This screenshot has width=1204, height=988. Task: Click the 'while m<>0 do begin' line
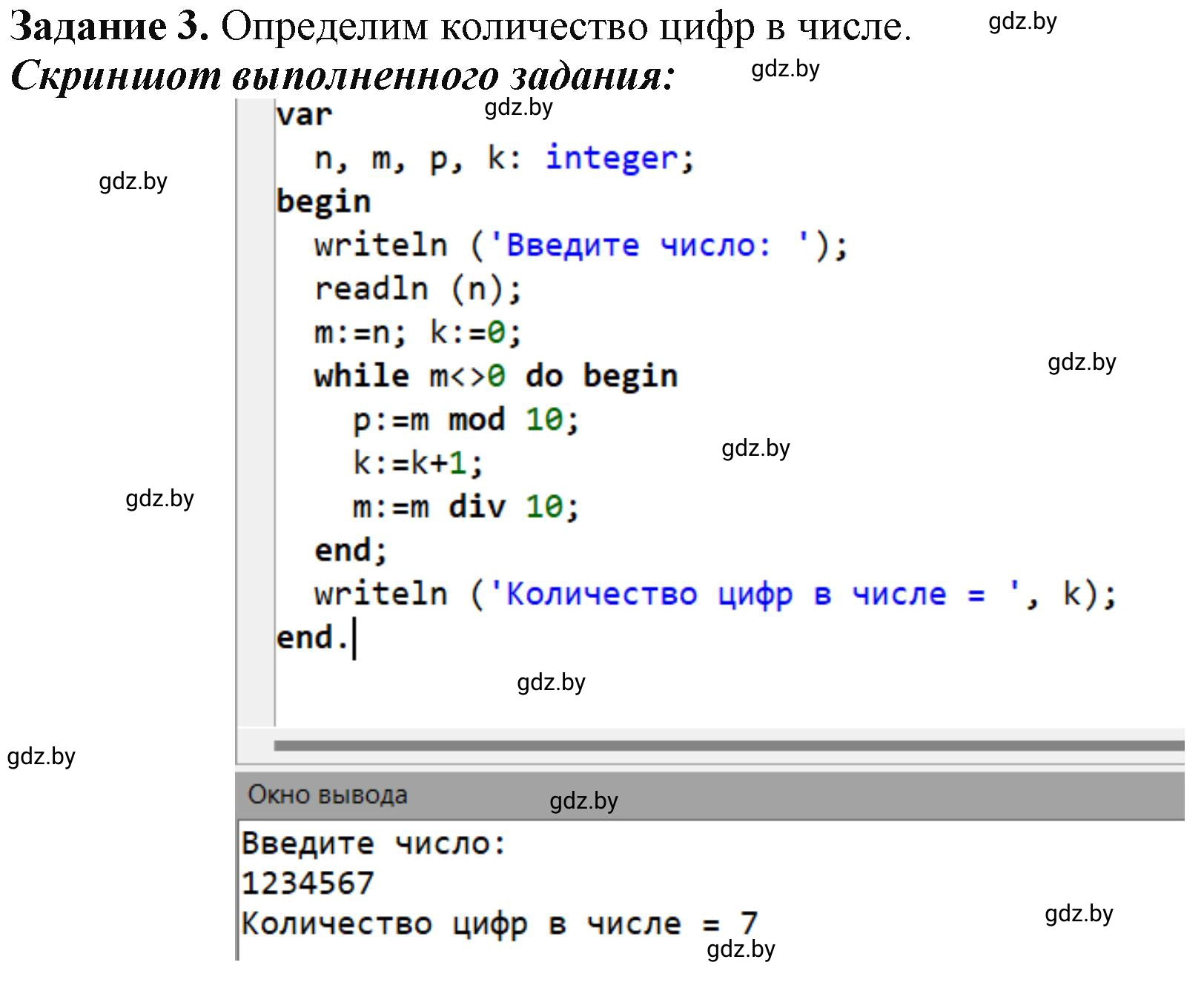495,377
